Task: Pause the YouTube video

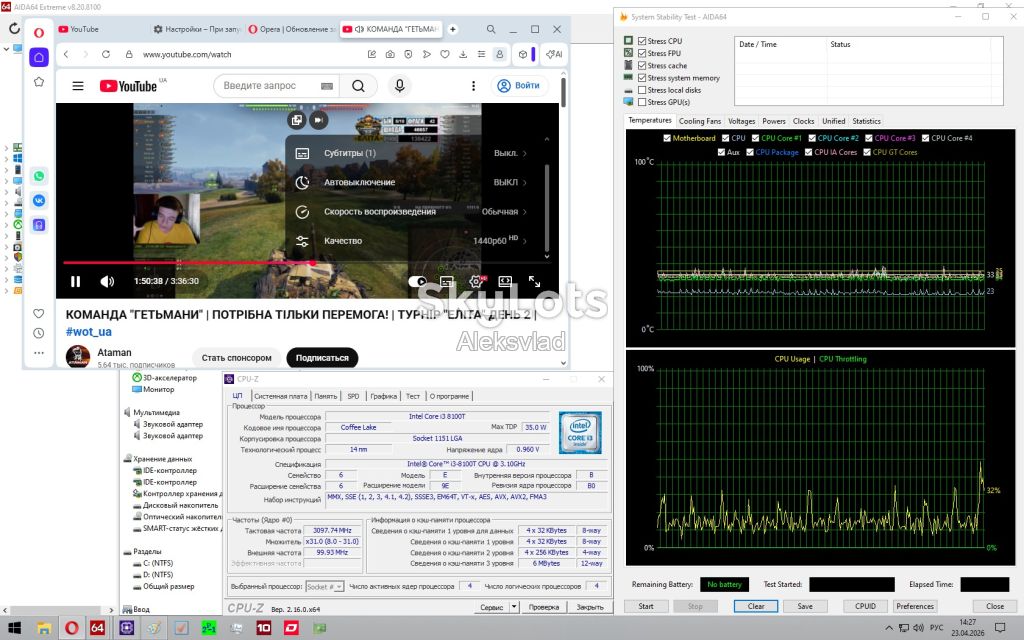Action: [76, 281]
